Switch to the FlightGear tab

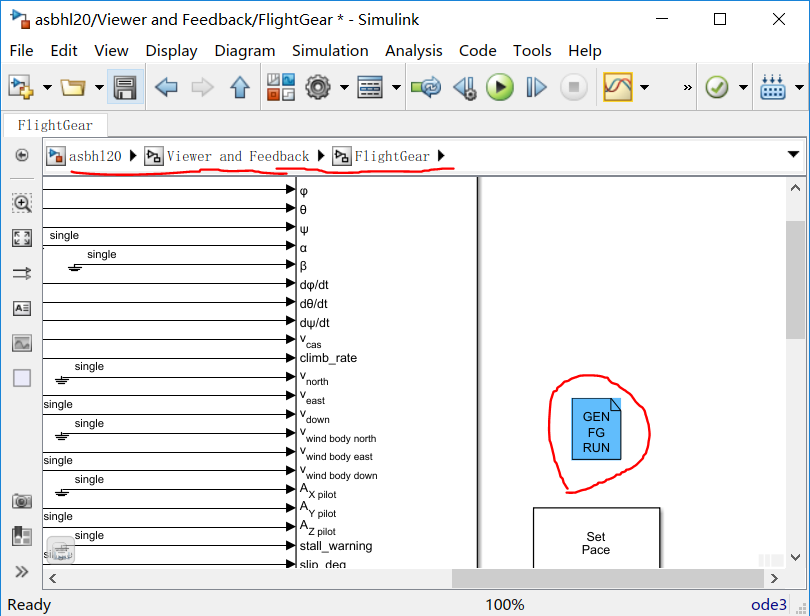[54, 125]
